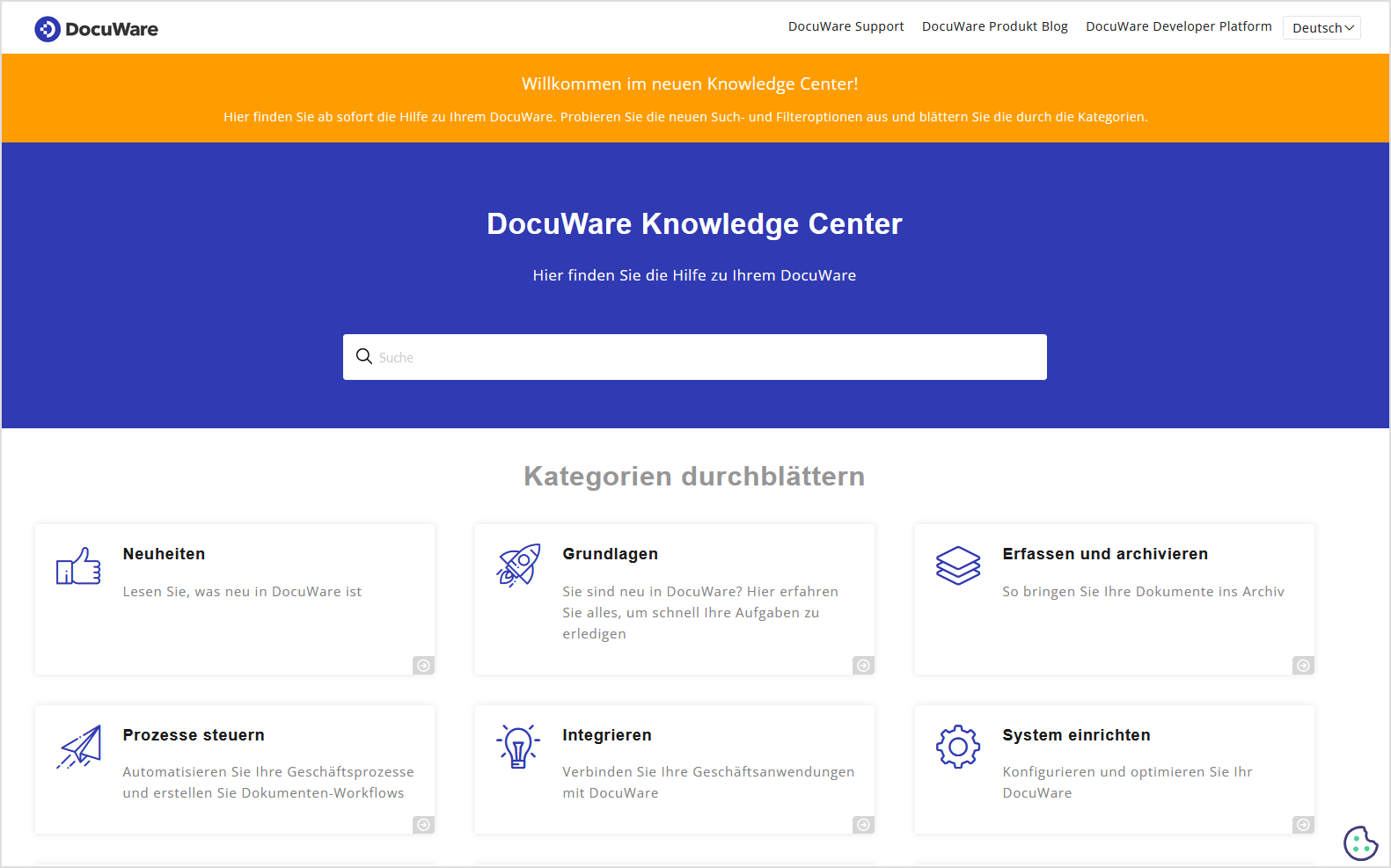Click the Suche search input field
The image size is (1391, 868).
click(x=694, y=357)
